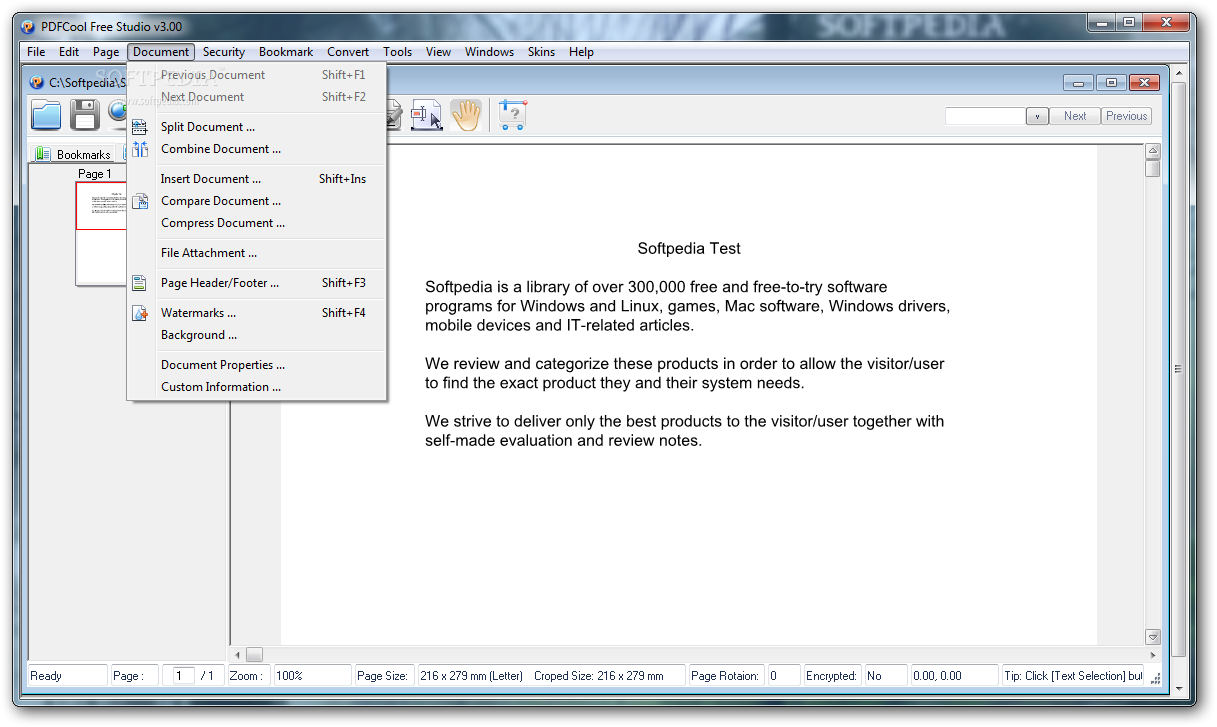Select the text selection tool icon
Viewport: 1217px width, 727px height.
[427, 115]
